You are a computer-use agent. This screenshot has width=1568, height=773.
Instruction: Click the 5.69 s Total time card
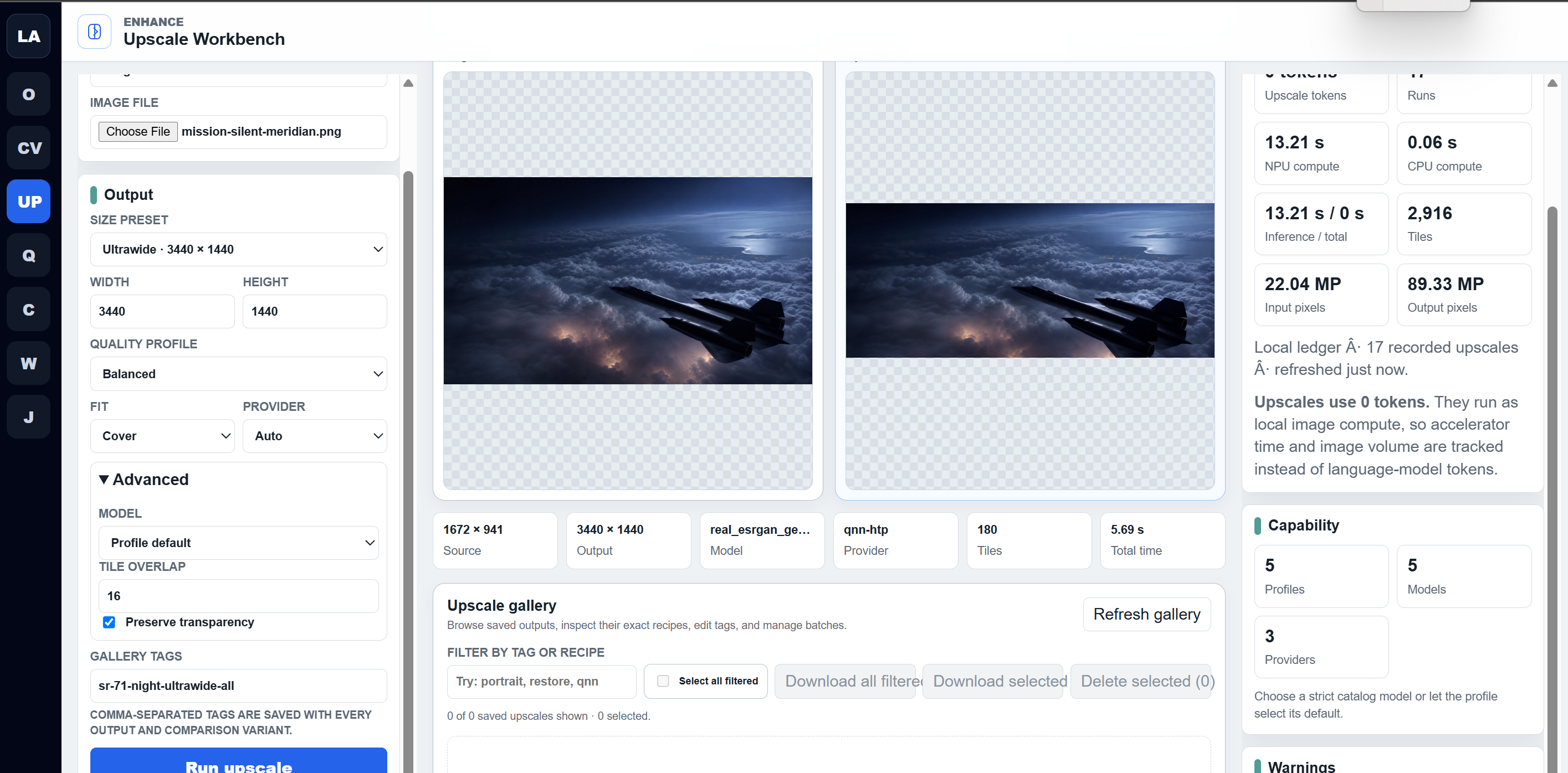[x=1162, y=540]
